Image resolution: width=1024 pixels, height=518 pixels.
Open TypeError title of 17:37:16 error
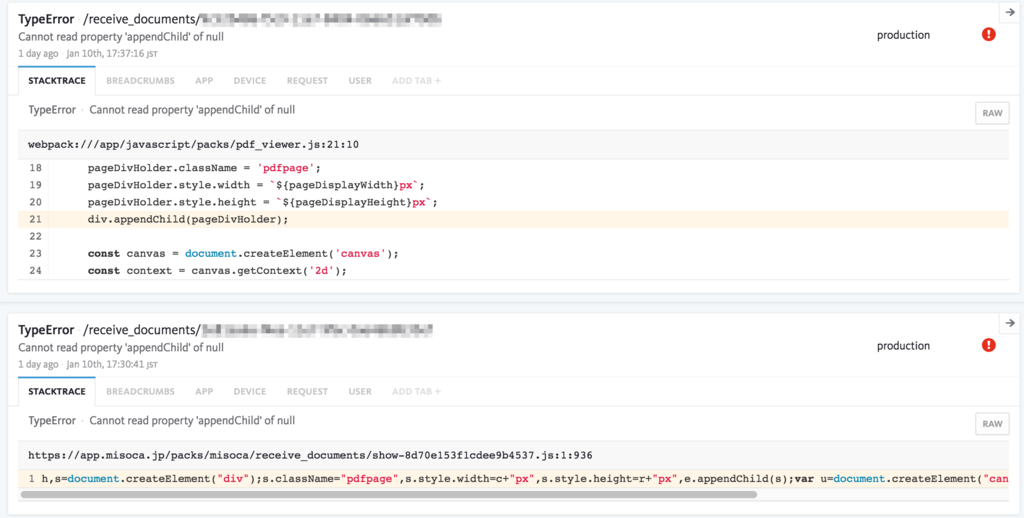coord(46,20)
